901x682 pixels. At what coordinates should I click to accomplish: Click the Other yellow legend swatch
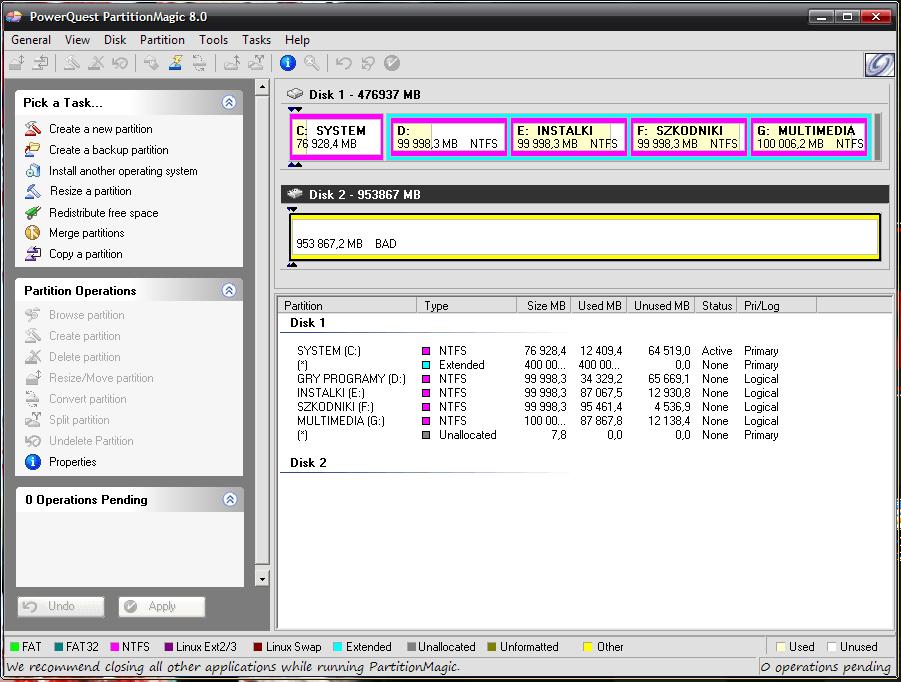(587, 647)
